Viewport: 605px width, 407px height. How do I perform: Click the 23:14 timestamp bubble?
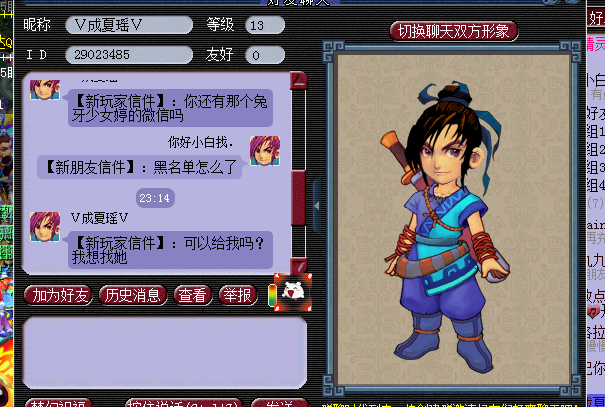[x=155, y=198]
